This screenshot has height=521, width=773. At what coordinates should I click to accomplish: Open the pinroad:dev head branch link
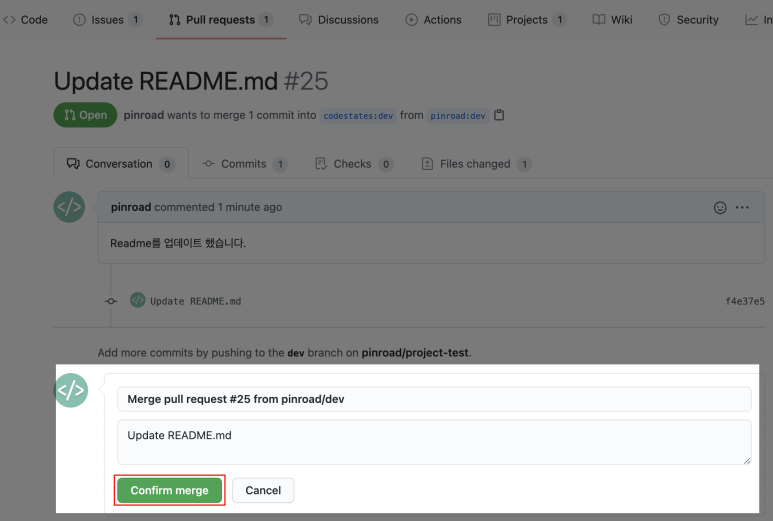[457, 116]
